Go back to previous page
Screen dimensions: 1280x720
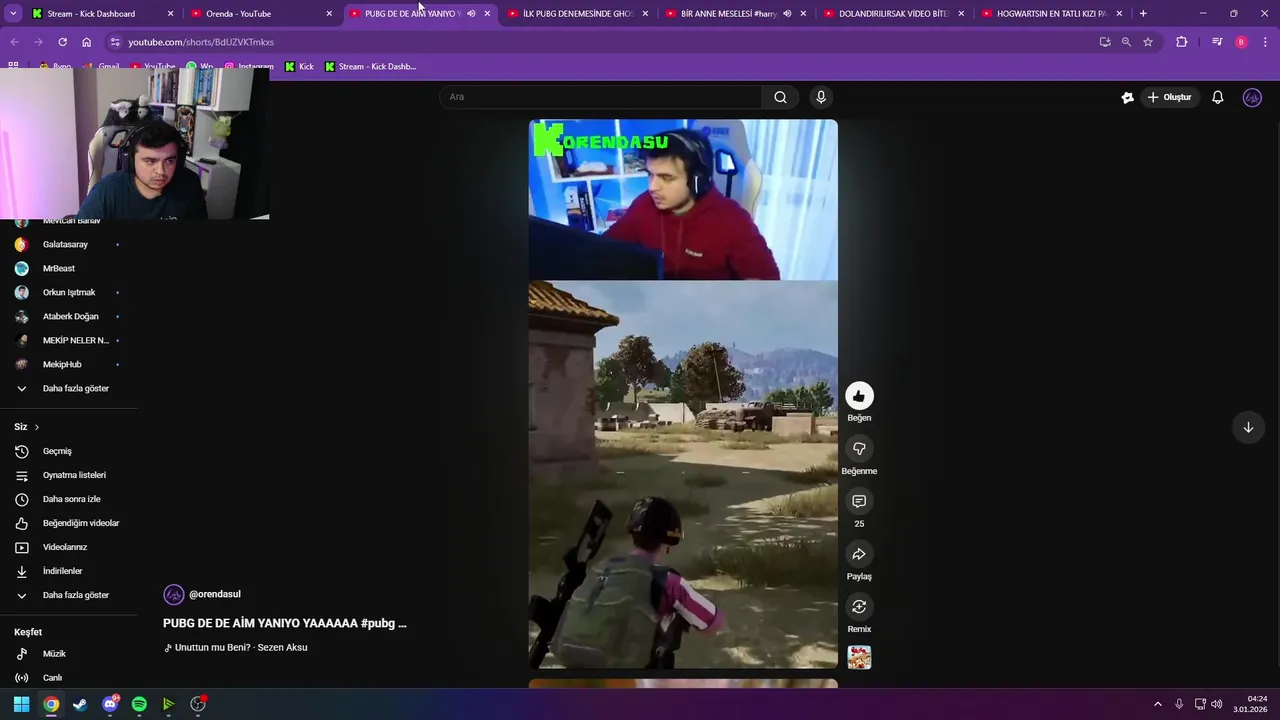click(x=14, y=42)
